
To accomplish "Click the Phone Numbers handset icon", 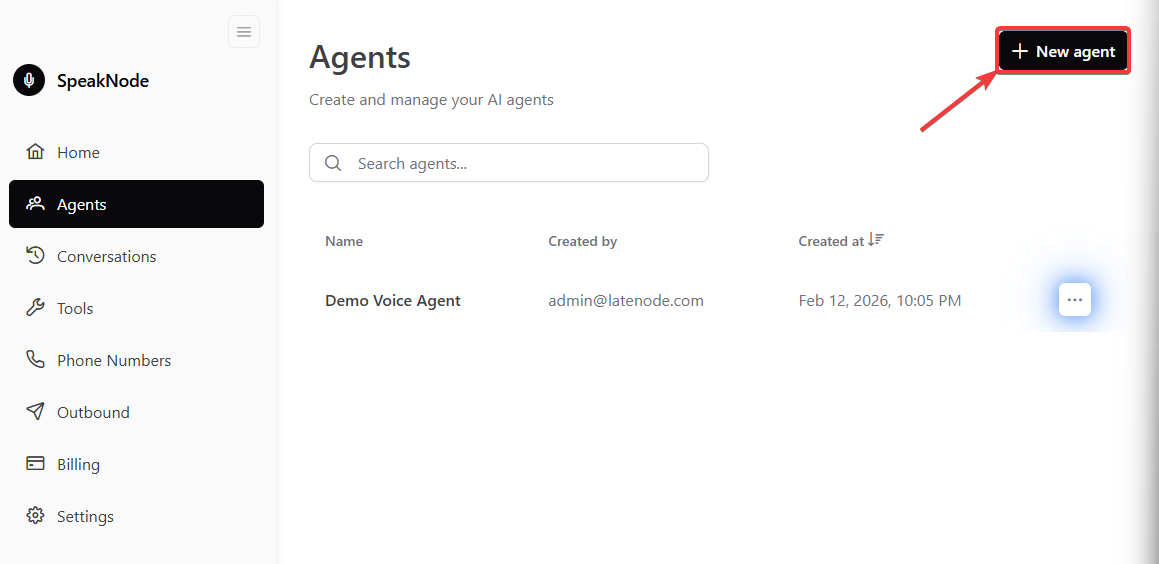I will (x=35, y=360).
